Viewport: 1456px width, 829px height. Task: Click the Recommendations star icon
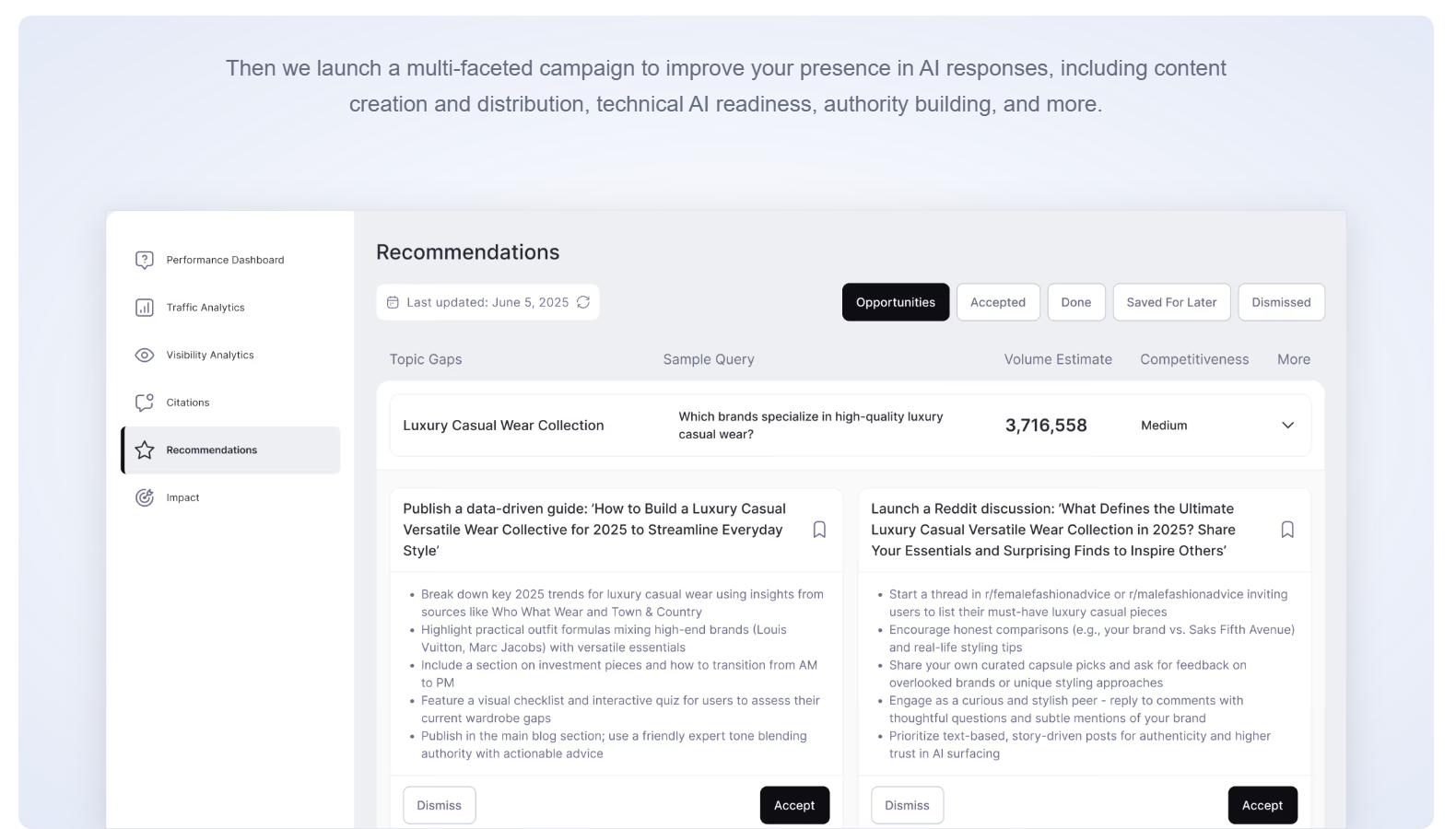[x=145, y=450]
